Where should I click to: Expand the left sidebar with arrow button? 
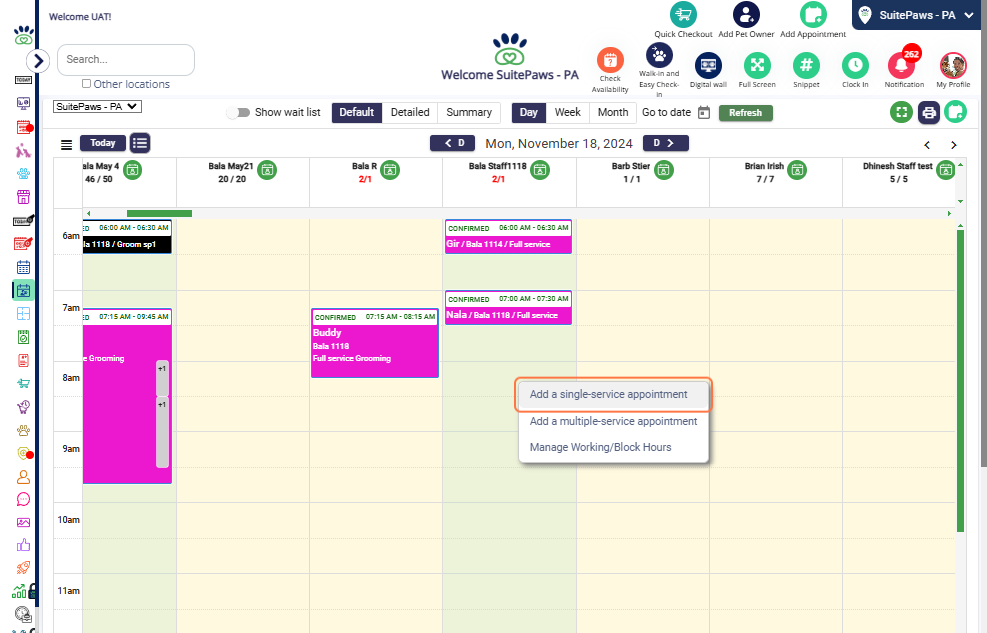38,60
